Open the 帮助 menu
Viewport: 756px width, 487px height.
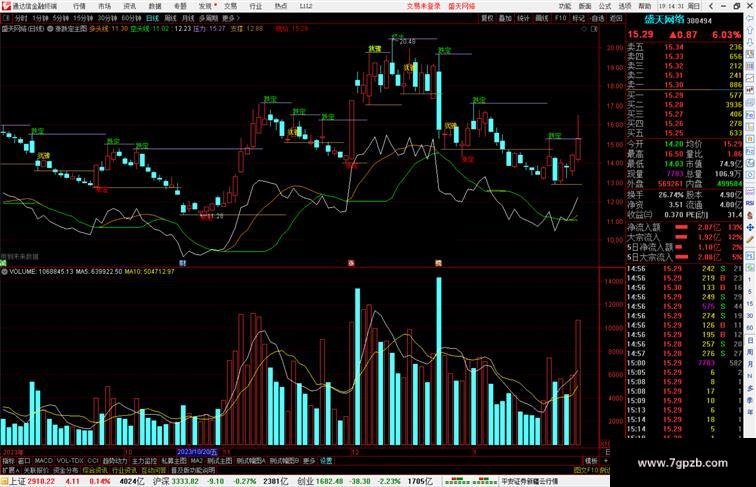(x=645, y=6)
